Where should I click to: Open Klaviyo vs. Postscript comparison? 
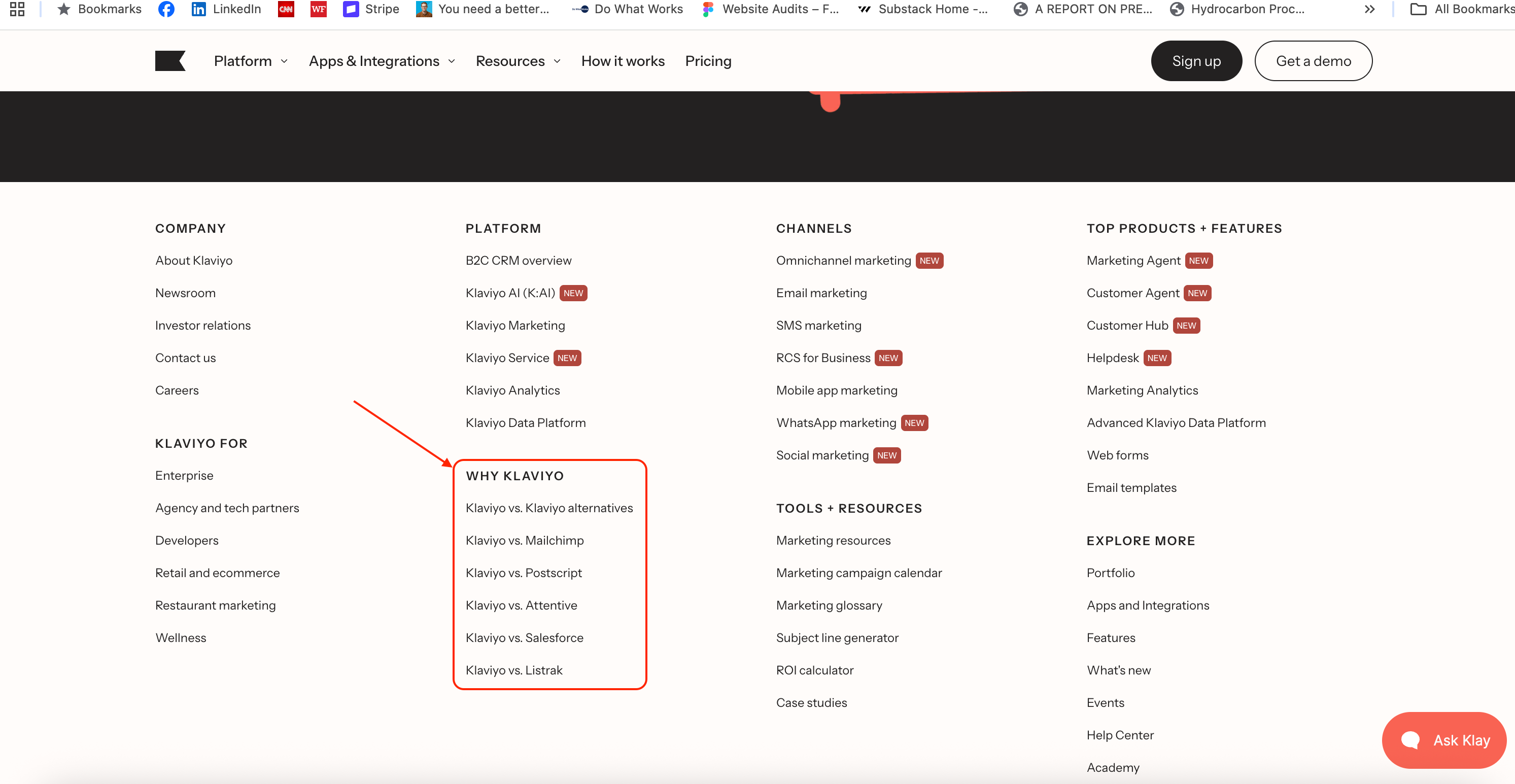(524, 573)
